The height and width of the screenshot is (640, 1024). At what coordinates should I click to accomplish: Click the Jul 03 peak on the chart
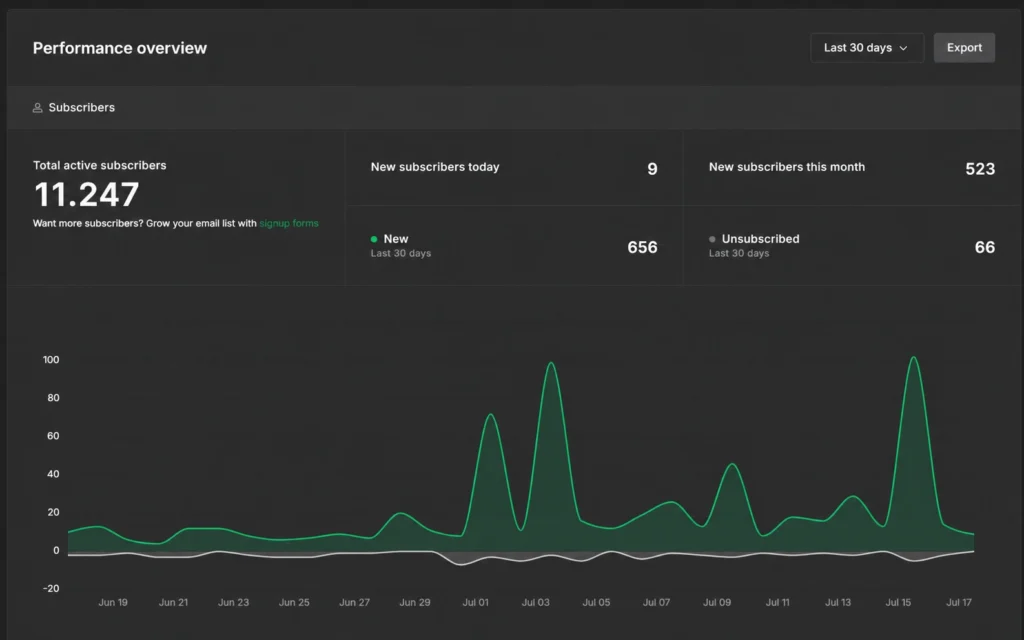pyautogui.click(x=551, y=363)
